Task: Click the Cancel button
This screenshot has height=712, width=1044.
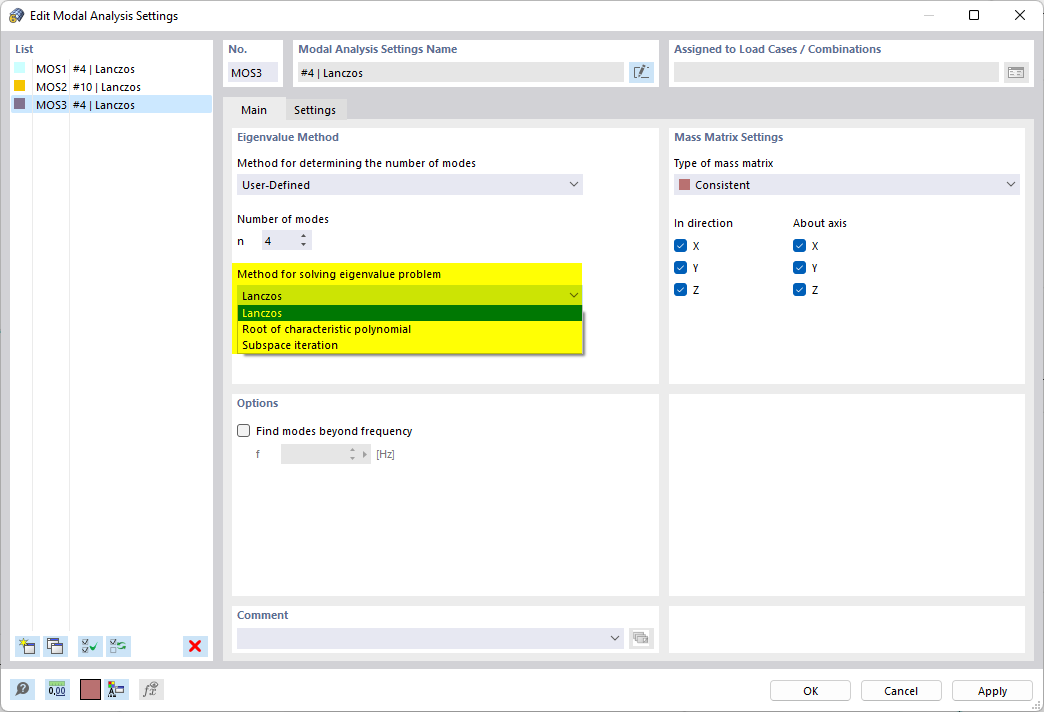Action: (x=901, y=691)
